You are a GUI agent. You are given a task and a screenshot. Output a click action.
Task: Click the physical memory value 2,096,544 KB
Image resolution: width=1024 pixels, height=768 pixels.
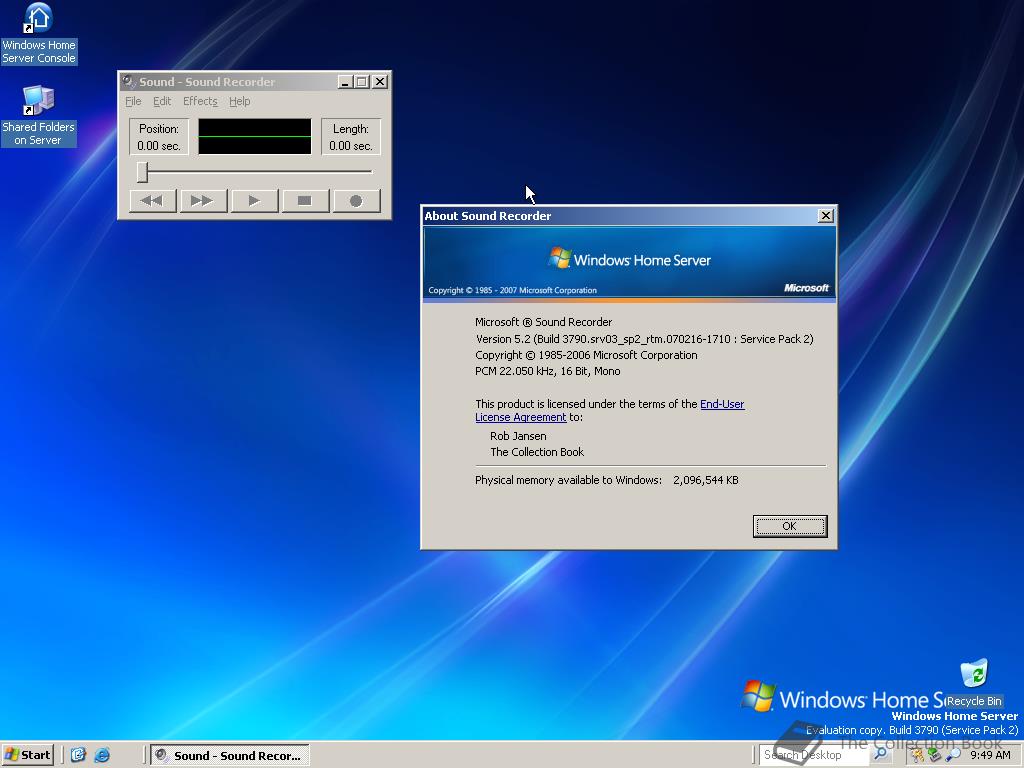point(705,480)
